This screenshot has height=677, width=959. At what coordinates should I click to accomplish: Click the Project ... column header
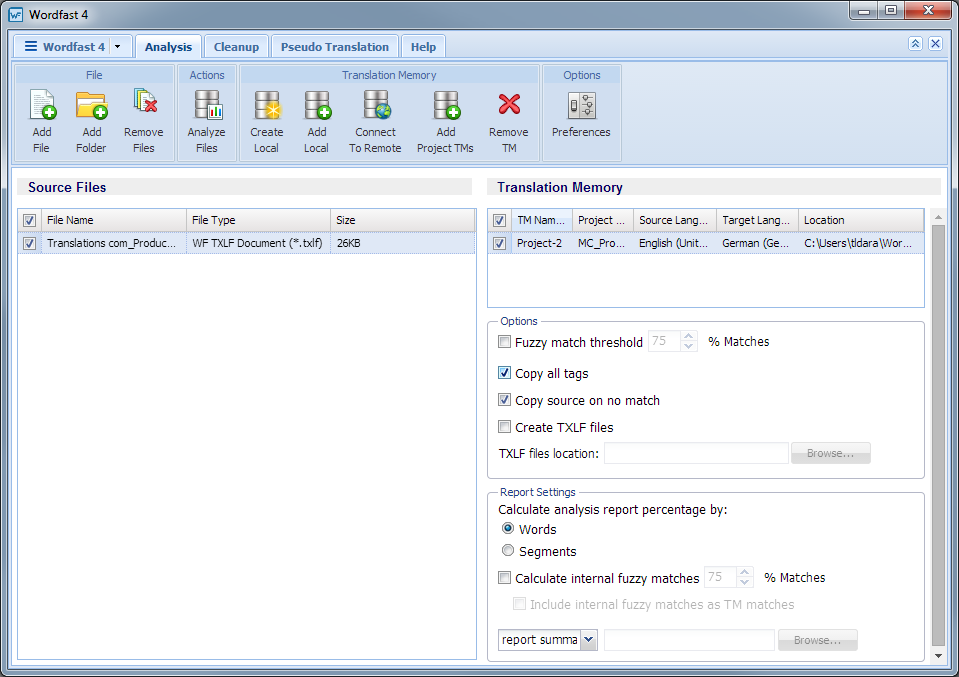602,220
